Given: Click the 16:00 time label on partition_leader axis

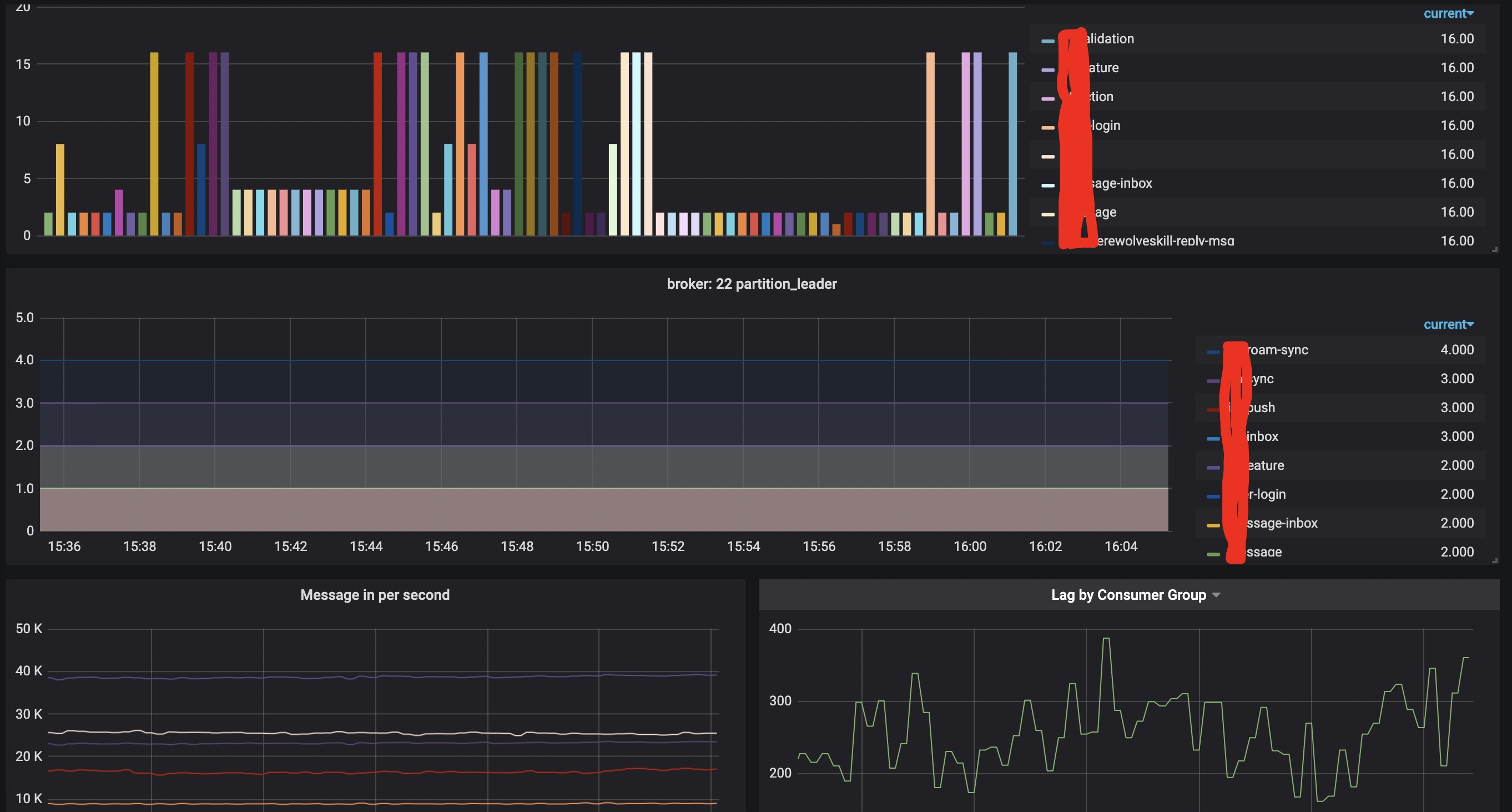Looking at the screenshot, I should pyautogui.click(x=970, y=547).
